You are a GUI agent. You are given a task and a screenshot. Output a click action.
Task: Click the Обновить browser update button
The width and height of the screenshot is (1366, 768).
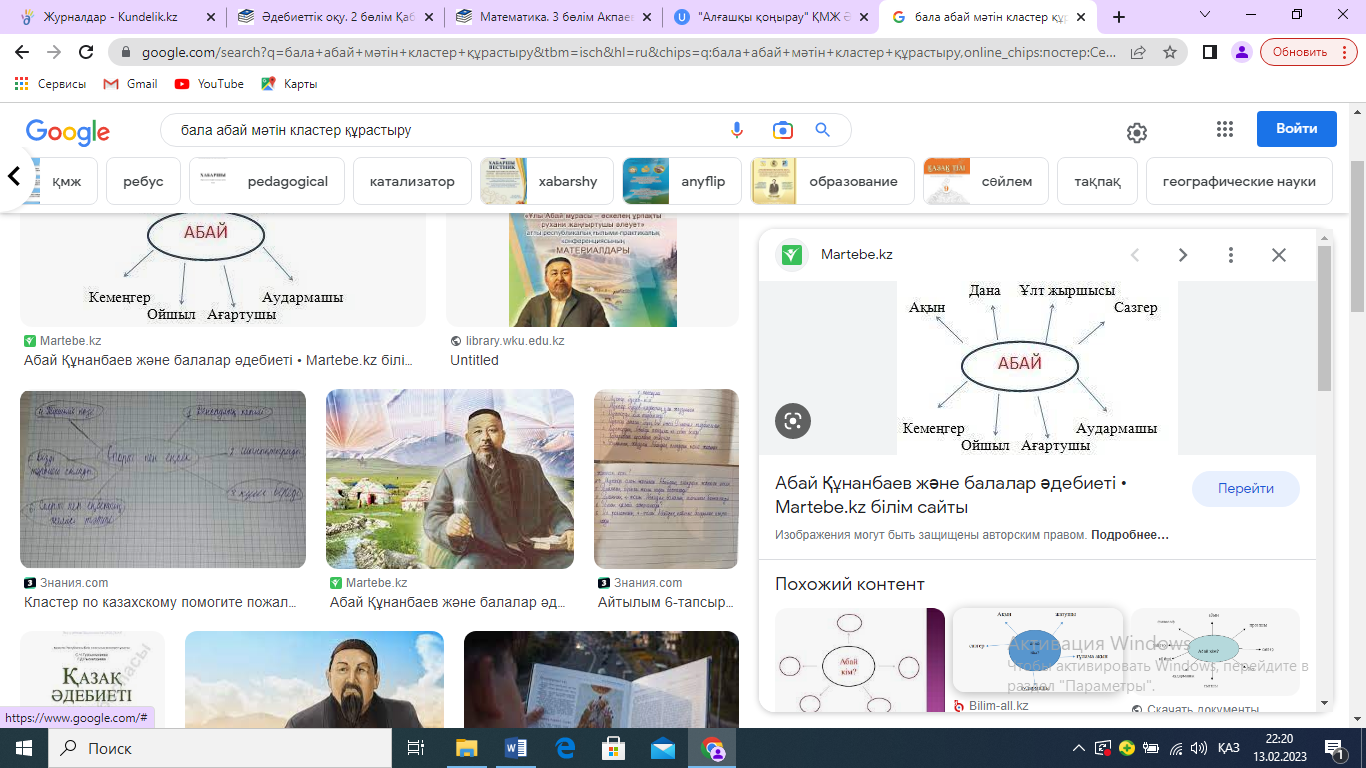click(1309, 53)
